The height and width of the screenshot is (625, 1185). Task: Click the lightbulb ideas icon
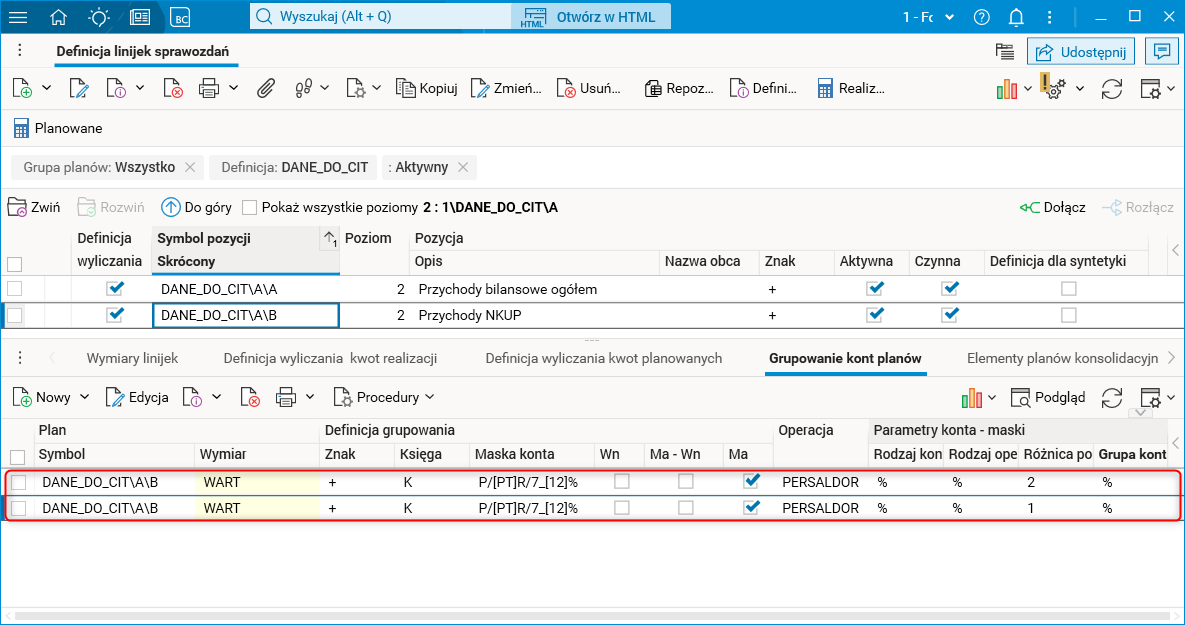click(x=99, y=17)
